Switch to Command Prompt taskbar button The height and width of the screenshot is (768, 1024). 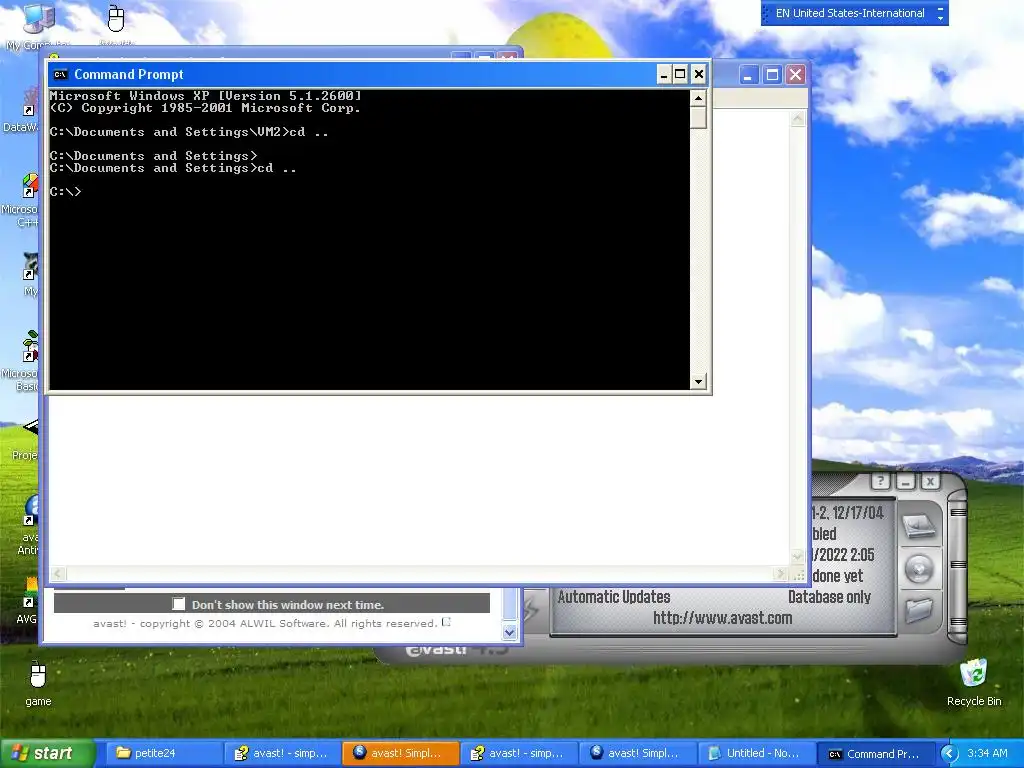tap(874, 754)
